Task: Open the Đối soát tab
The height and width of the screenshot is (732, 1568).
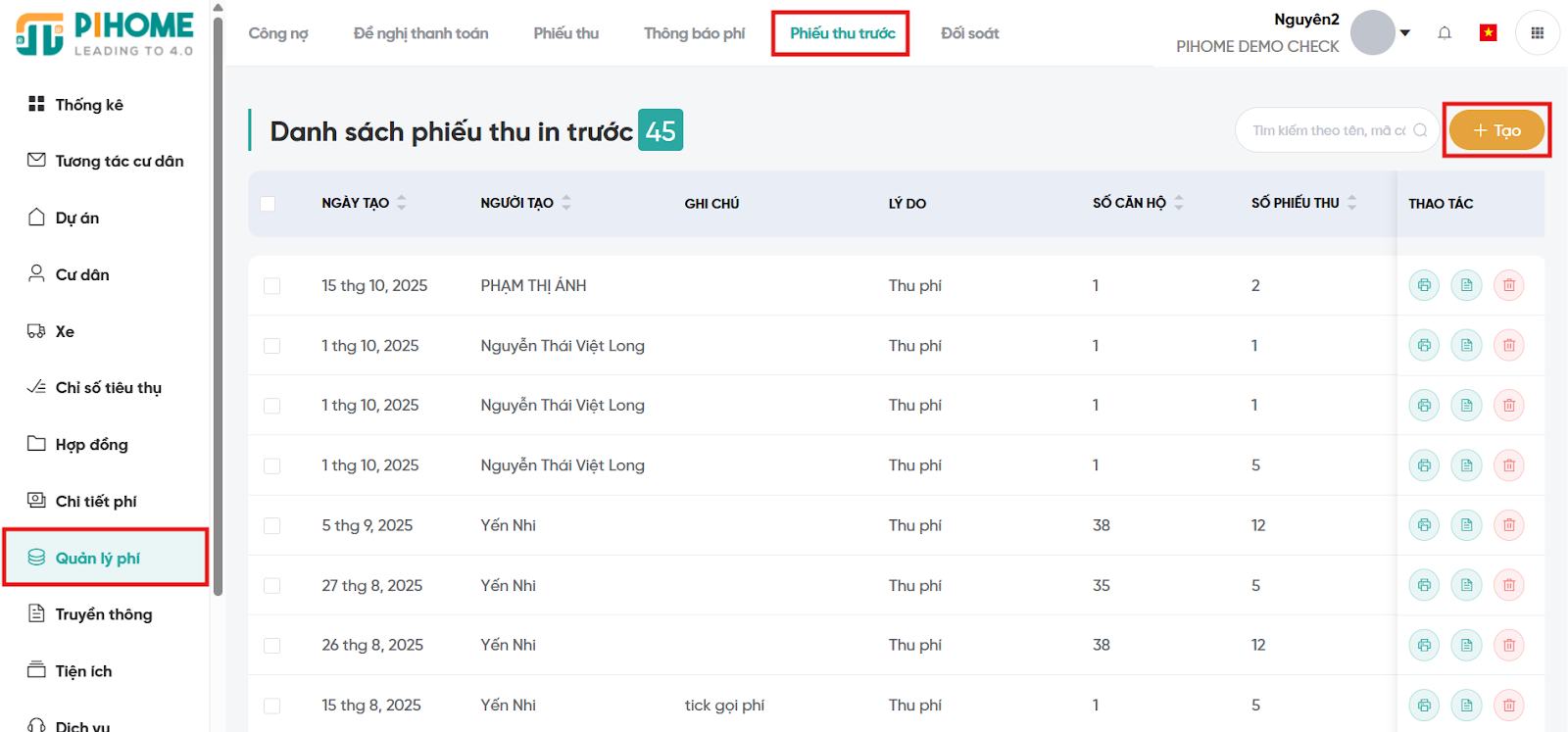Action: [969, 33]
